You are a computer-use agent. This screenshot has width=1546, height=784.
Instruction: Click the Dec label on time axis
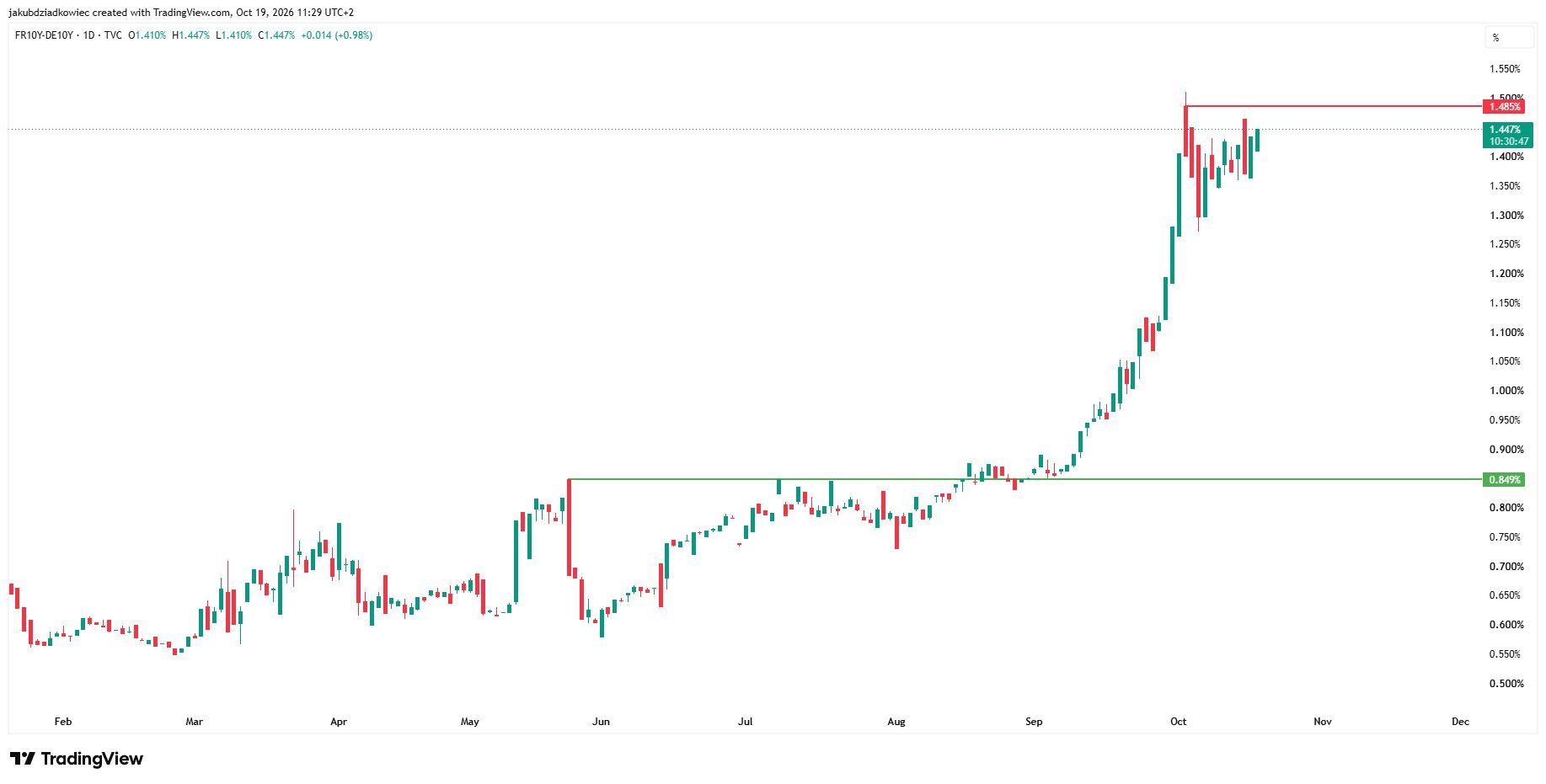coord(1460,722)
